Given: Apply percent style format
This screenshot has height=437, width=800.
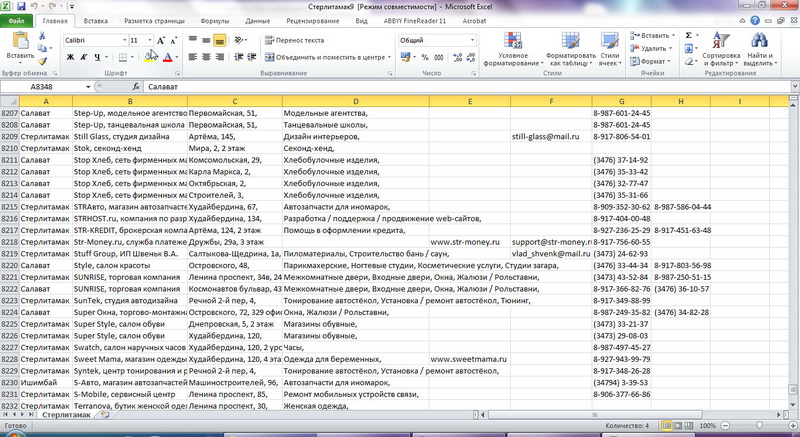Looking at the screenshot, I should pos(425,57).
